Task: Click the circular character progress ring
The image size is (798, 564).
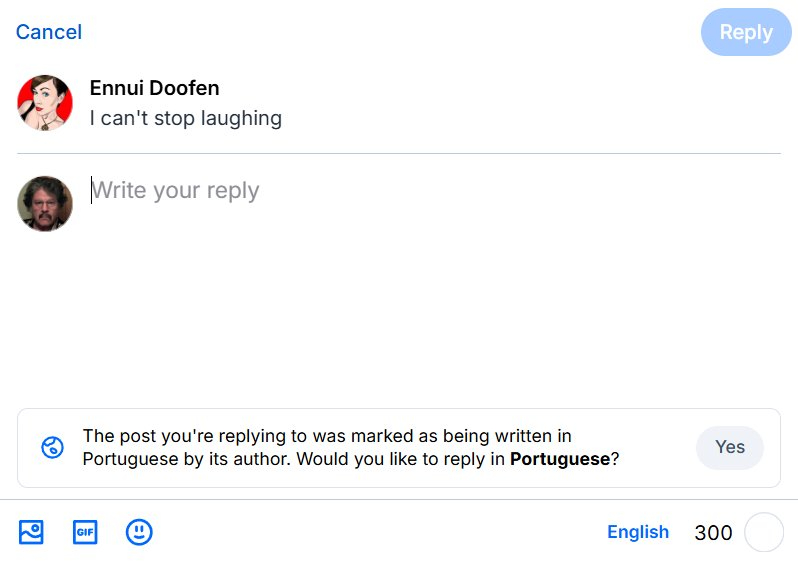Action: tap(764, 532)
